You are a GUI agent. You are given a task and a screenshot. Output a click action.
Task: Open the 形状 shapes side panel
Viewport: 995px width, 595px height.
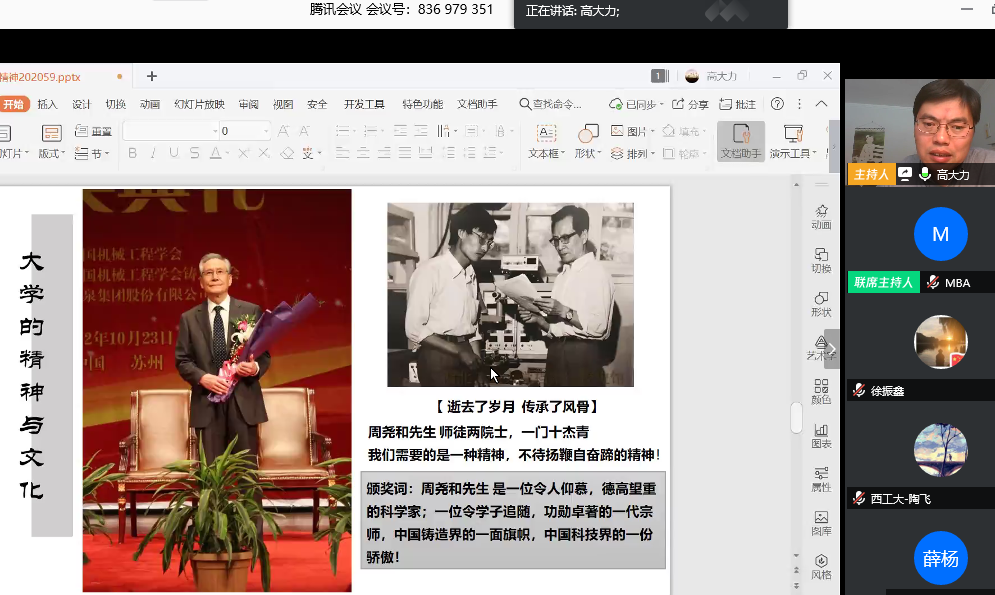pos(821,303)
